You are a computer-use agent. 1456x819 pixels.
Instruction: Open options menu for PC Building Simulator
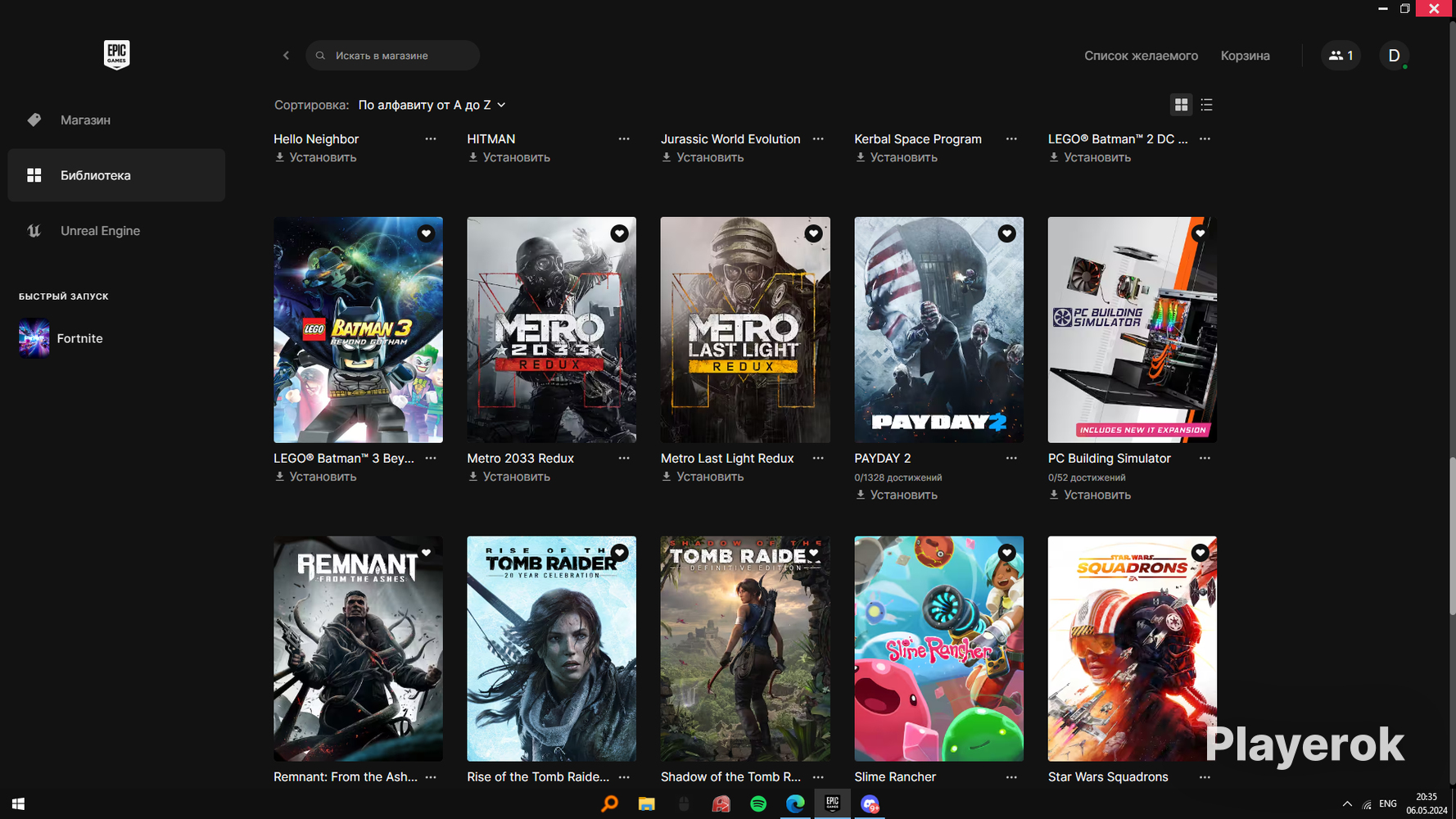click(x=1205, y=459)
